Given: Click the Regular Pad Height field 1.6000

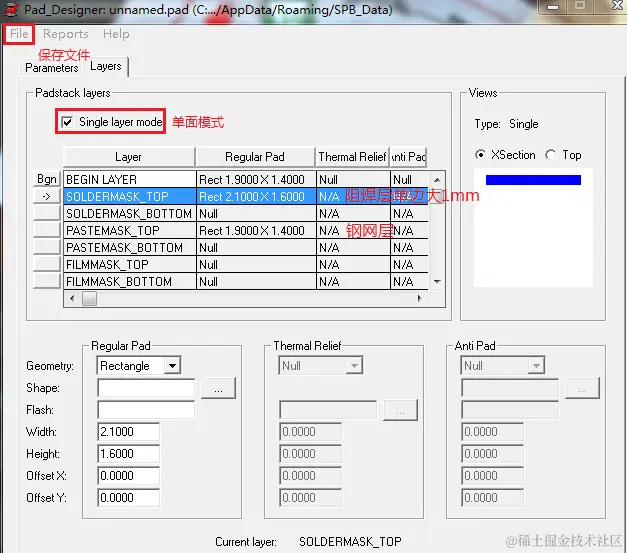Looking at the screenshot, I should click(129, 454).
